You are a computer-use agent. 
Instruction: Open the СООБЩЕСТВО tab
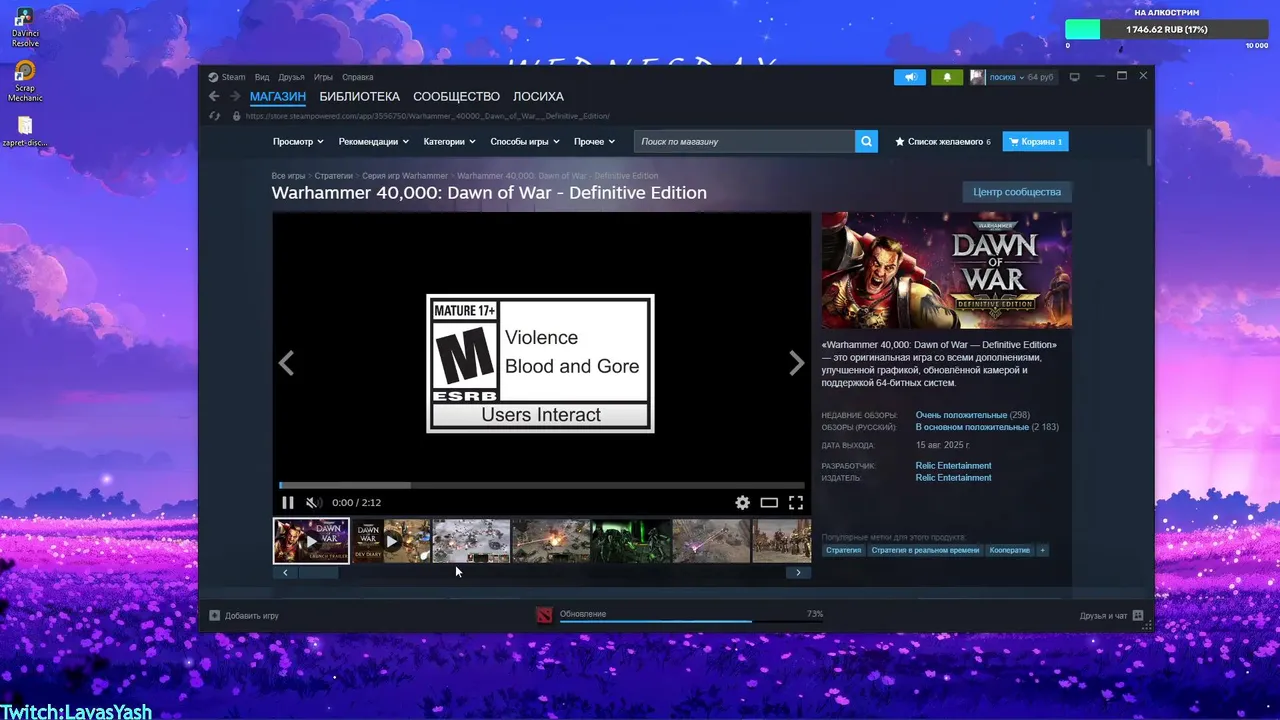coord(456,97)
